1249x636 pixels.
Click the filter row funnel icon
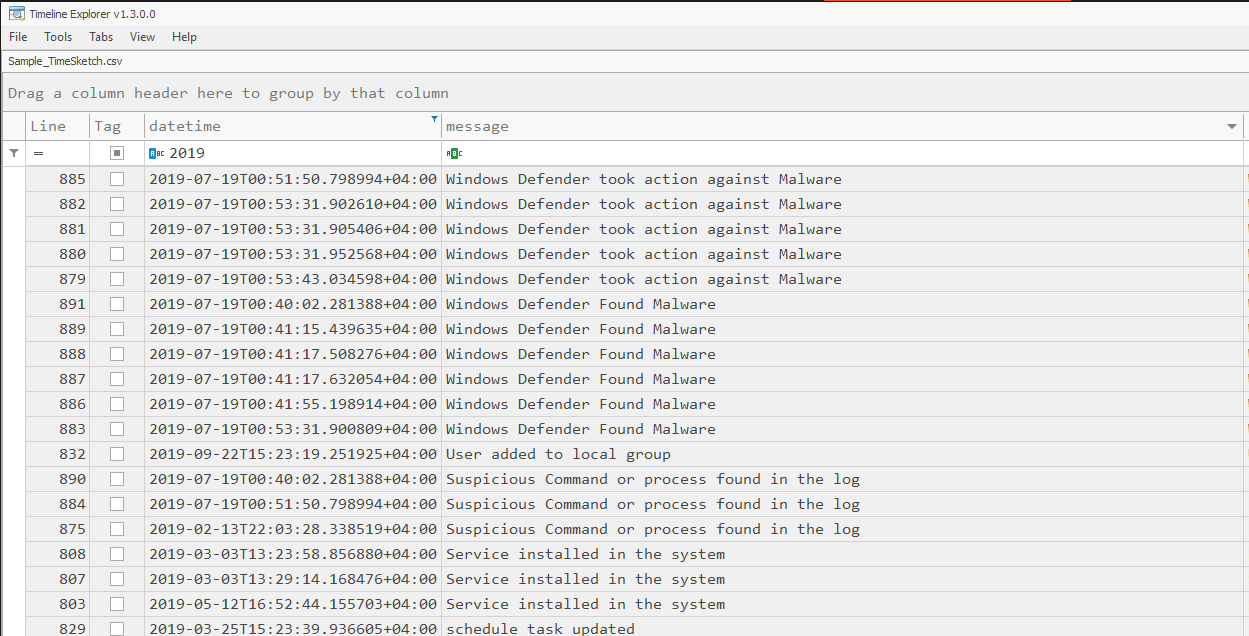[13, 153]
